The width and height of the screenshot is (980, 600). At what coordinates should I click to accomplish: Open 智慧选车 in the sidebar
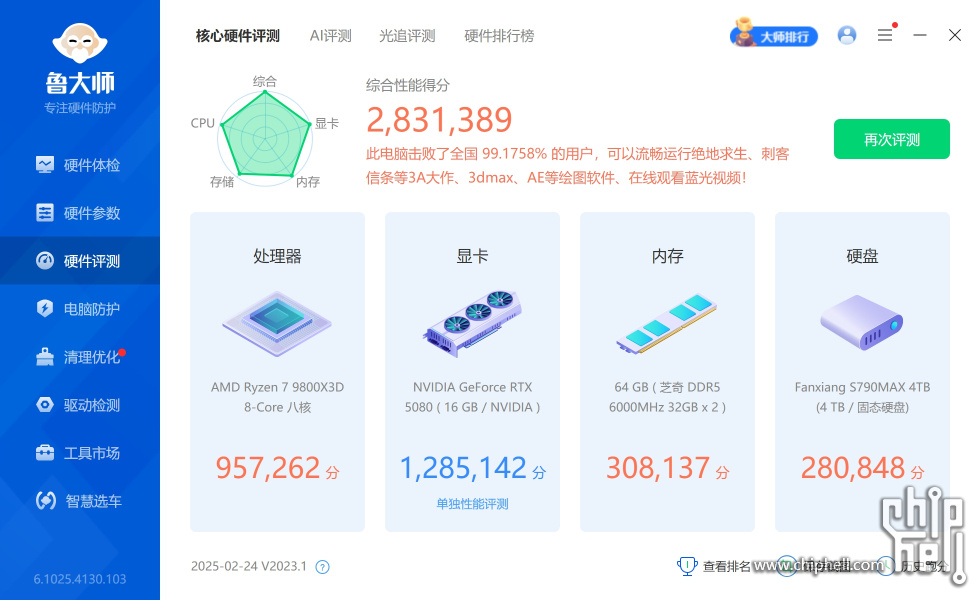[x=79, y=501]
